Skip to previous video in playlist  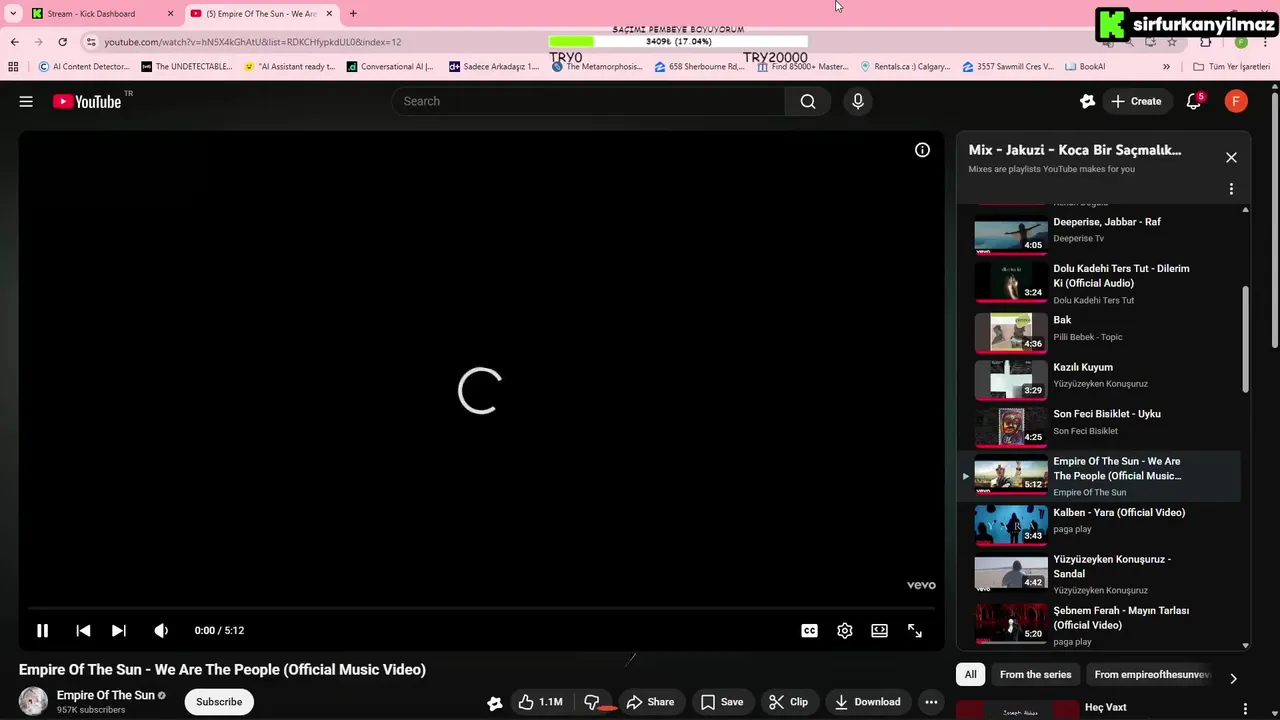pyautogui.click(x=83, y=630)
